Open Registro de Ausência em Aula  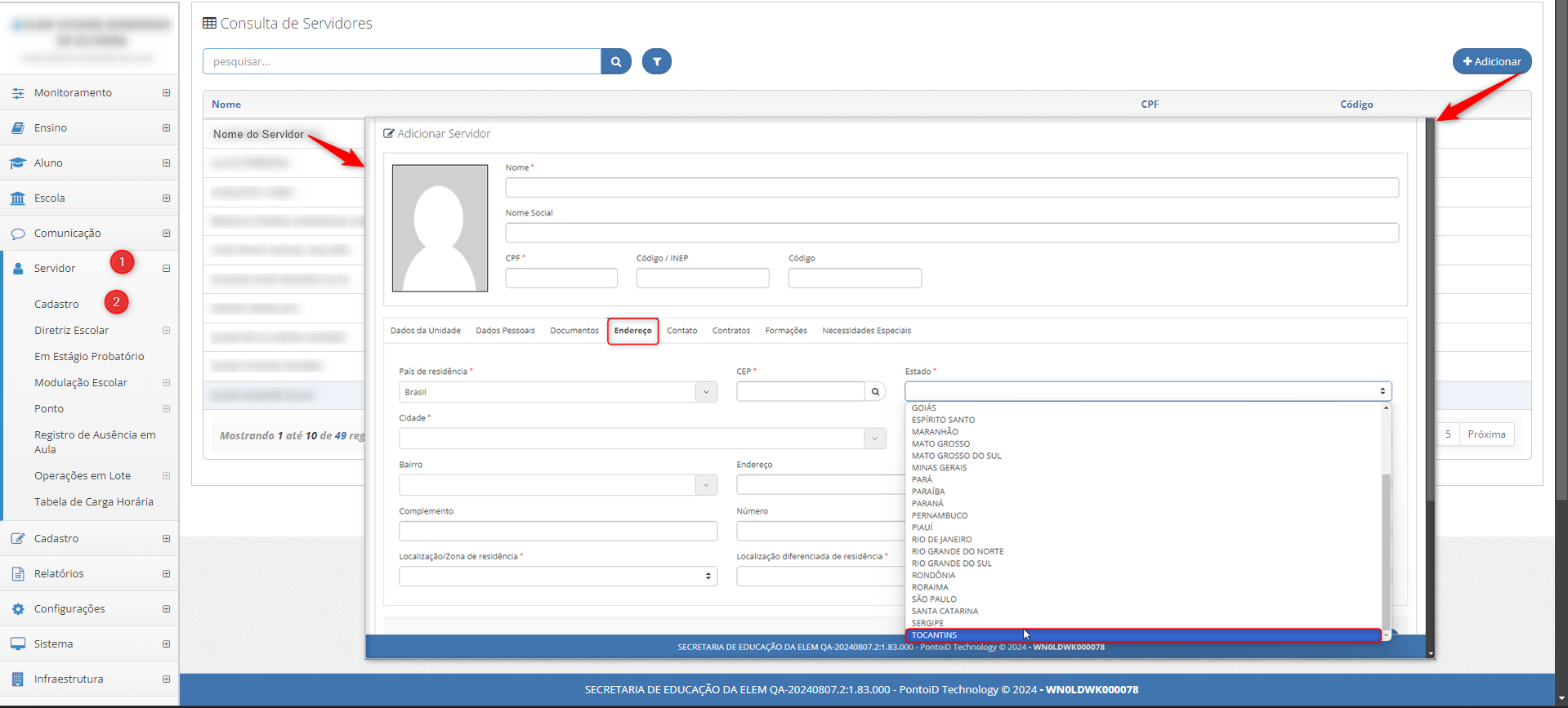95,443
